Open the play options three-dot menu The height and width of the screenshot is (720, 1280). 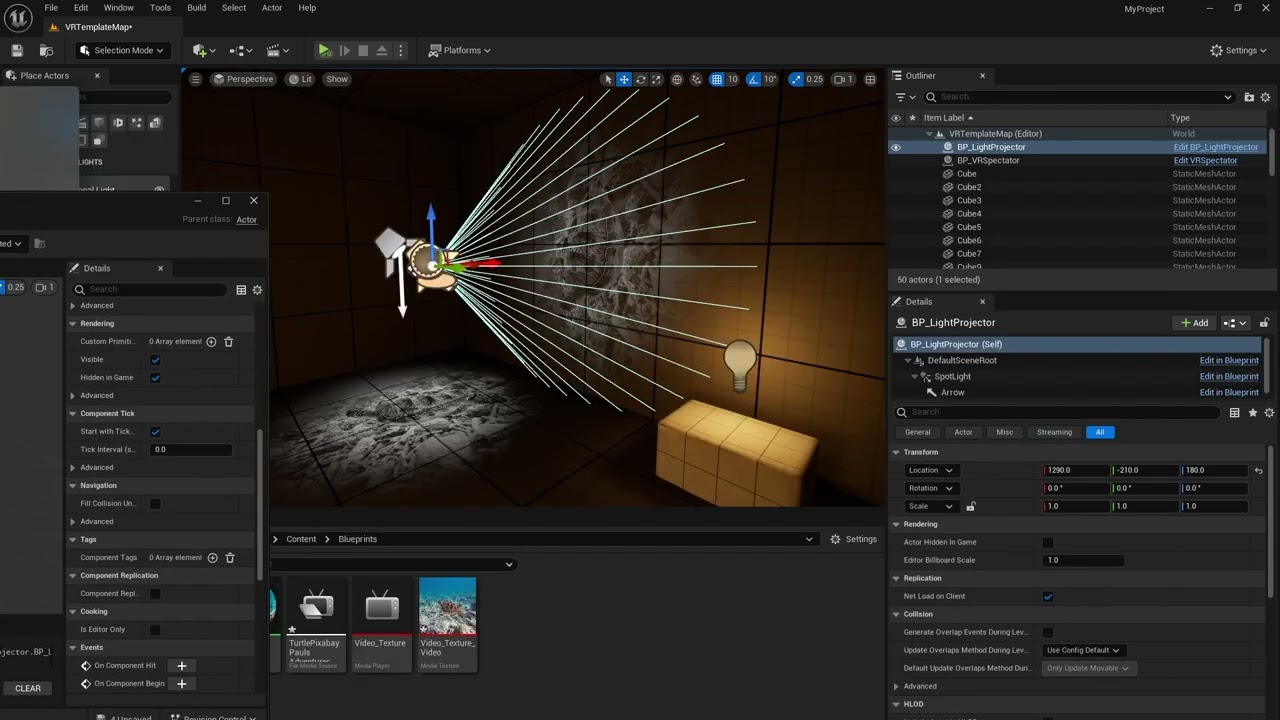tap(400, 50)
